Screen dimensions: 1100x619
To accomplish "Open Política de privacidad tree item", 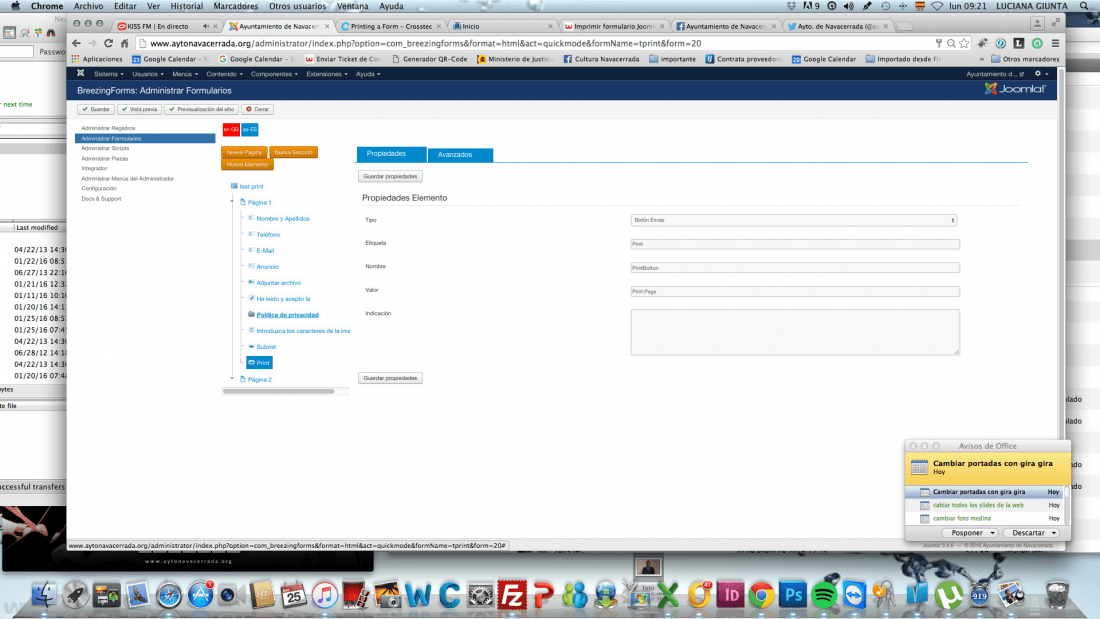I will (287, 315).
